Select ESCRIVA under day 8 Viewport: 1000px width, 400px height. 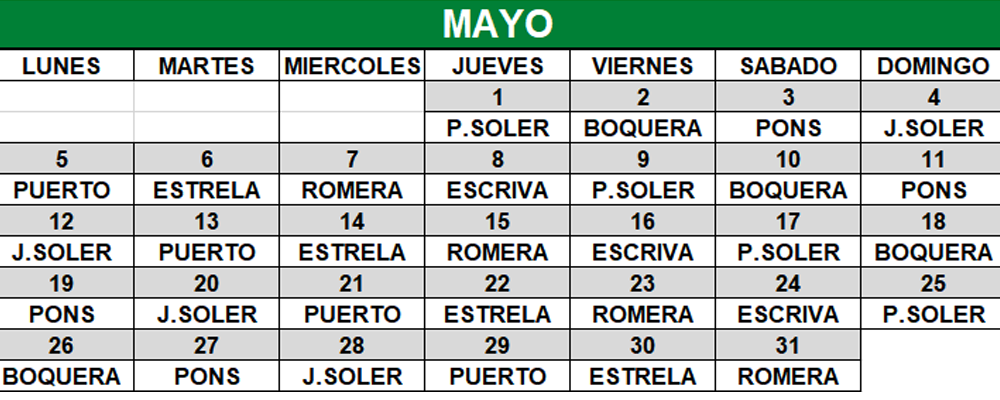coord(497,190)
